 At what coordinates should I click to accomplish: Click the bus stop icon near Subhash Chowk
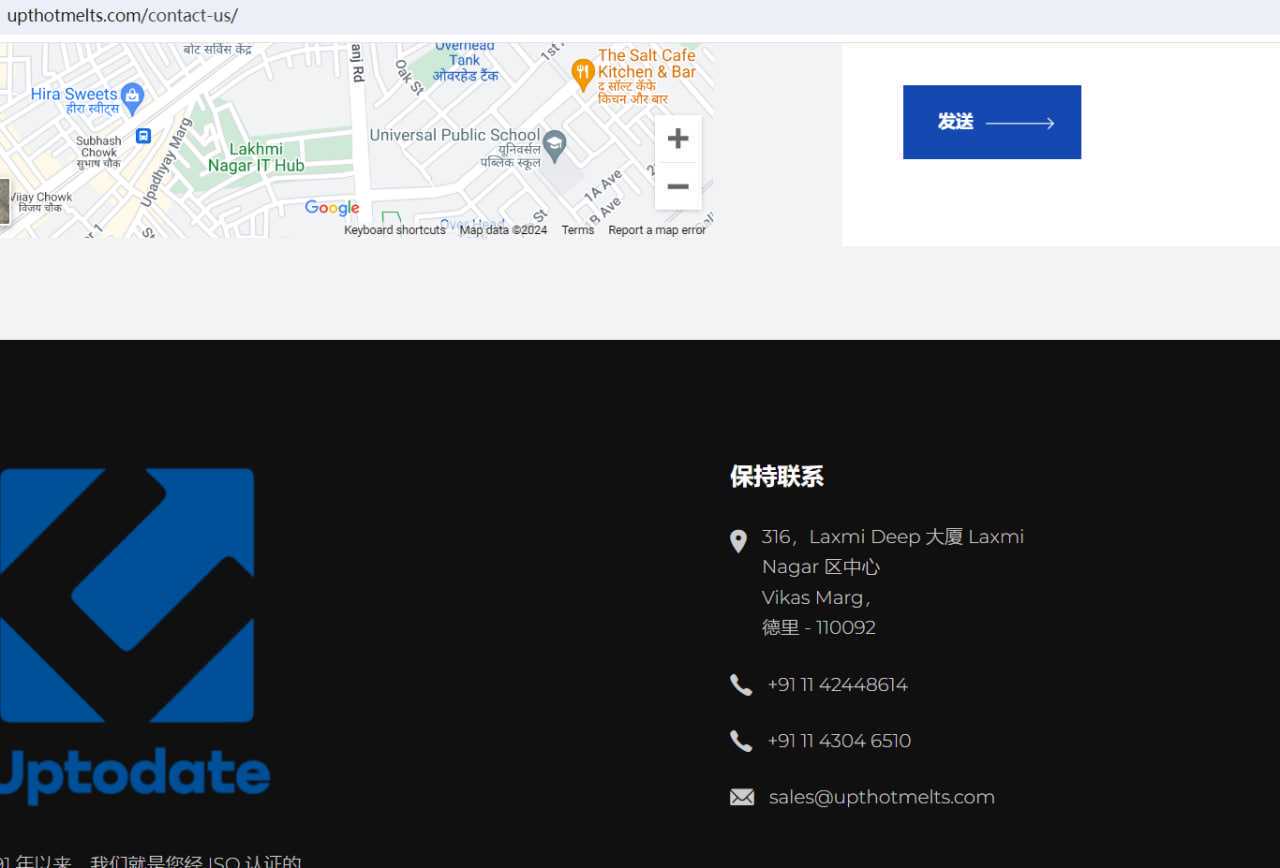(143, 135)
